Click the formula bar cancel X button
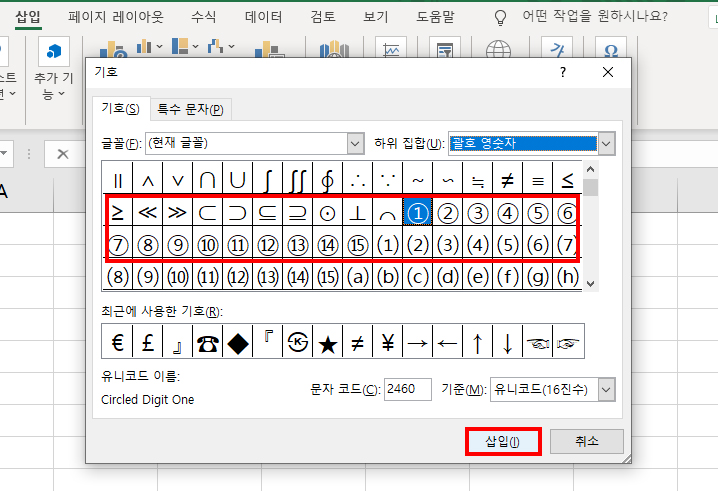The height and width of the screenshot is (491, 718). click(x=63, y=154)
